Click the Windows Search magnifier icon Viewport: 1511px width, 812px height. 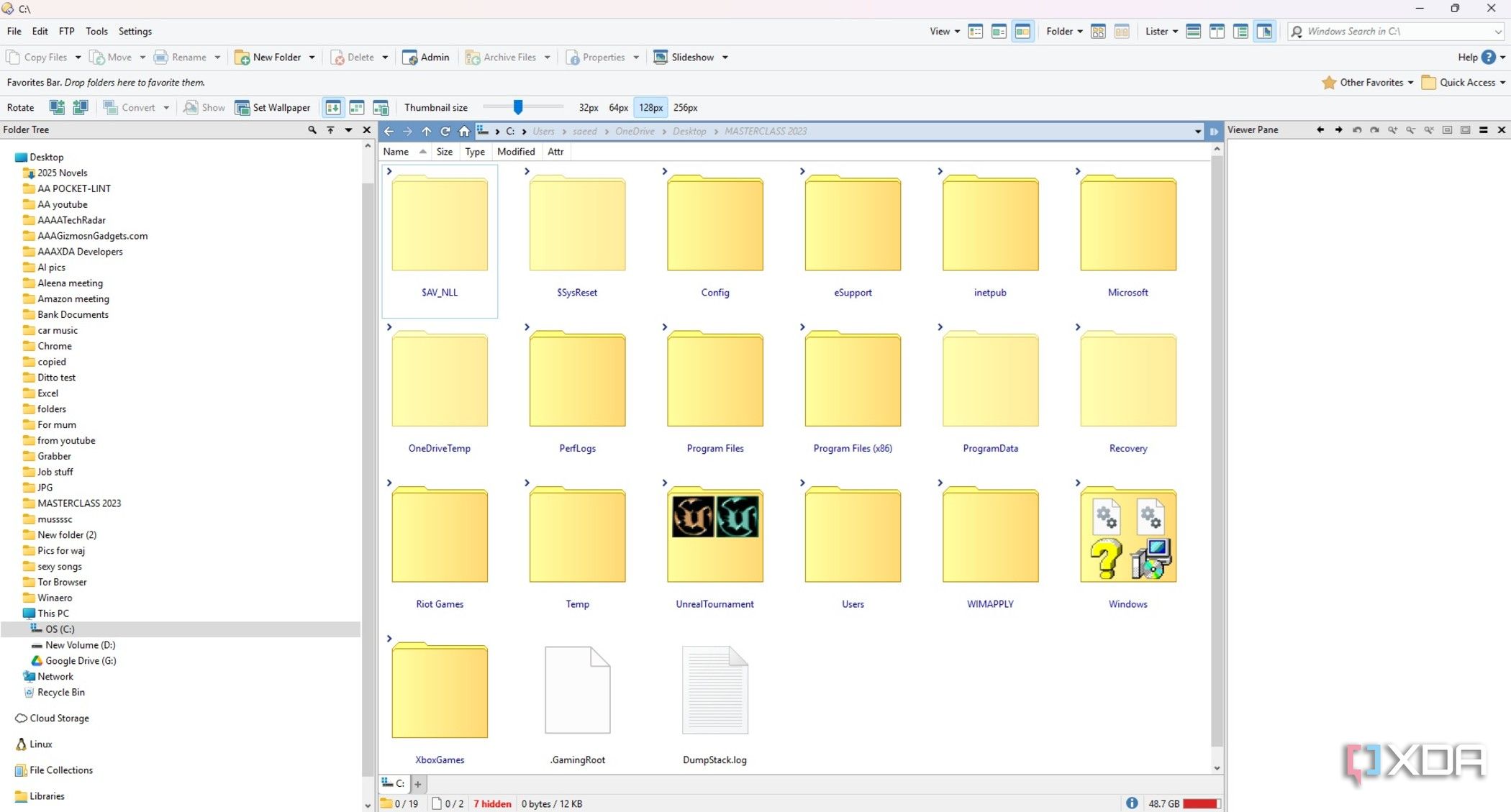(x=1297, y=32)
